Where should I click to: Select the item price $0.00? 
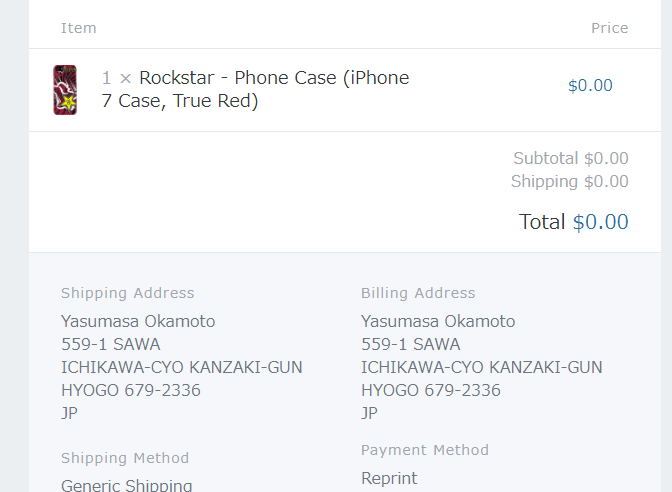point(590,85)
